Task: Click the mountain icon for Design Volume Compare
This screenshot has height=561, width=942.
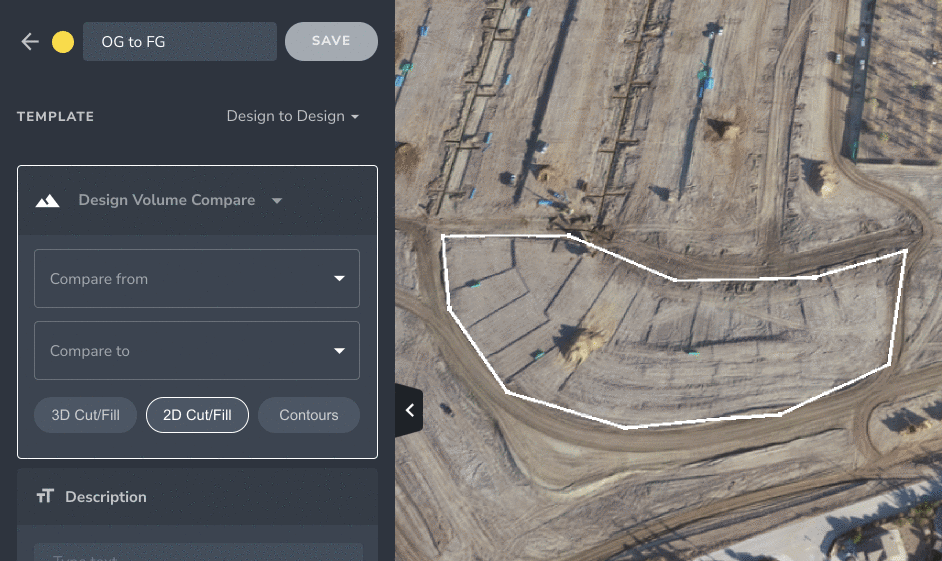Action: click(47, 201)
